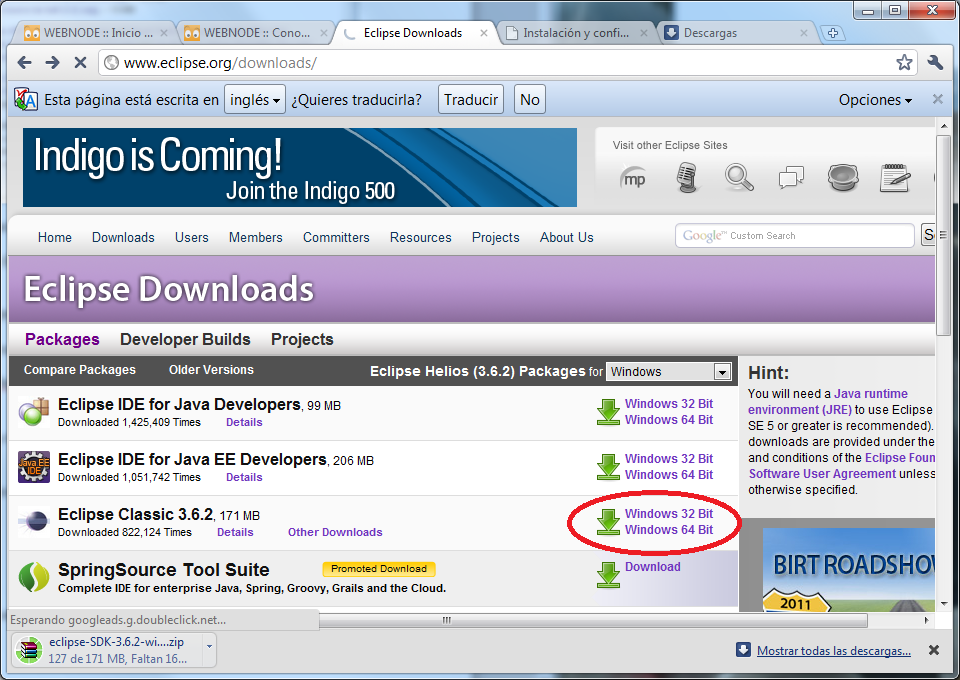Select the Packages sub-tab
This screenshot has width=960, height=680.
[x=62, y=339]
